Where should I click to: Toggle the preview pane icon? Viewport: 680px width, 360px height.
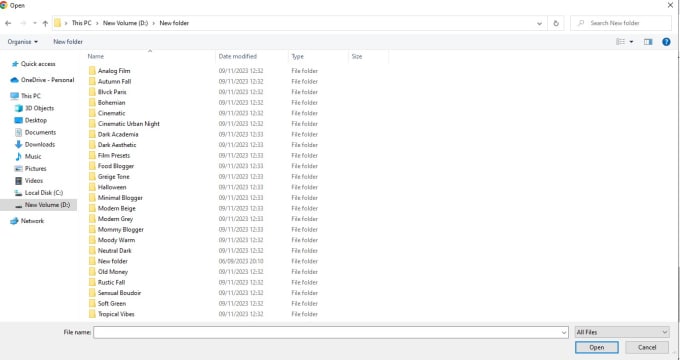648,42
